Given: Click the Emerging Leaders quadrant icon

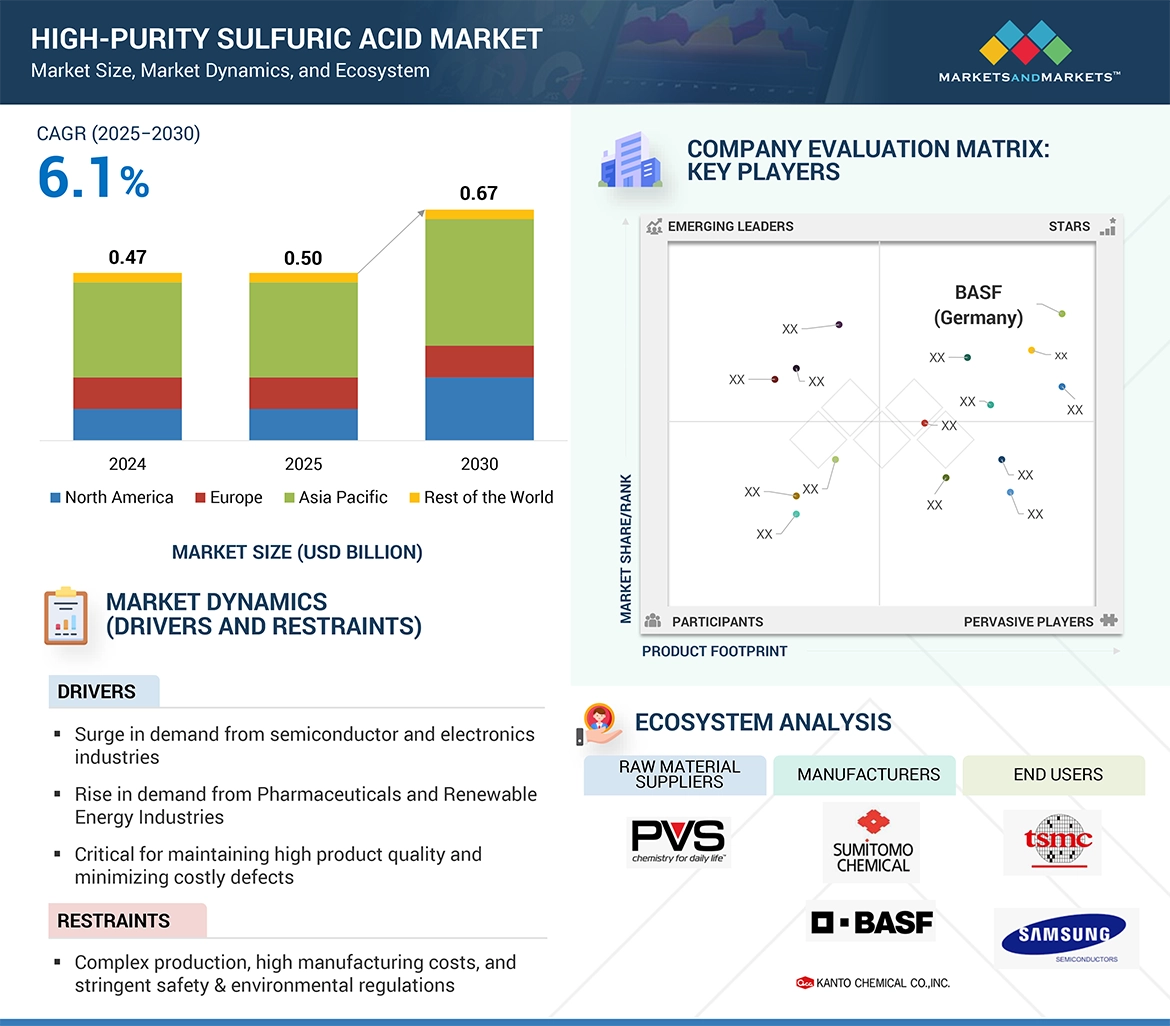Looking at the screenshot, I should pos(655,227).
